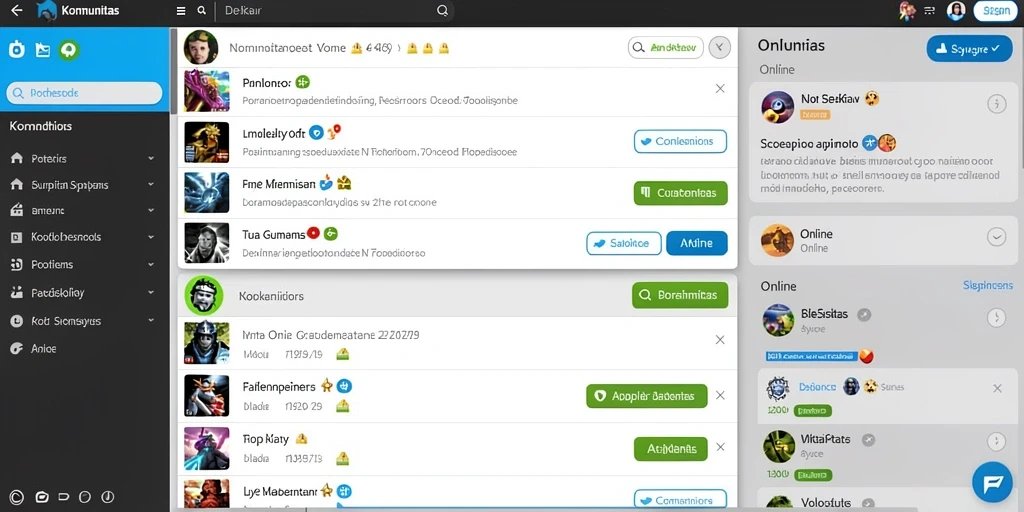Click the white camera icon in blue sidebar header
Image resolution: width=1024 pixels, height=512 pixels.
pyautogui.click(x=17, y=50)
